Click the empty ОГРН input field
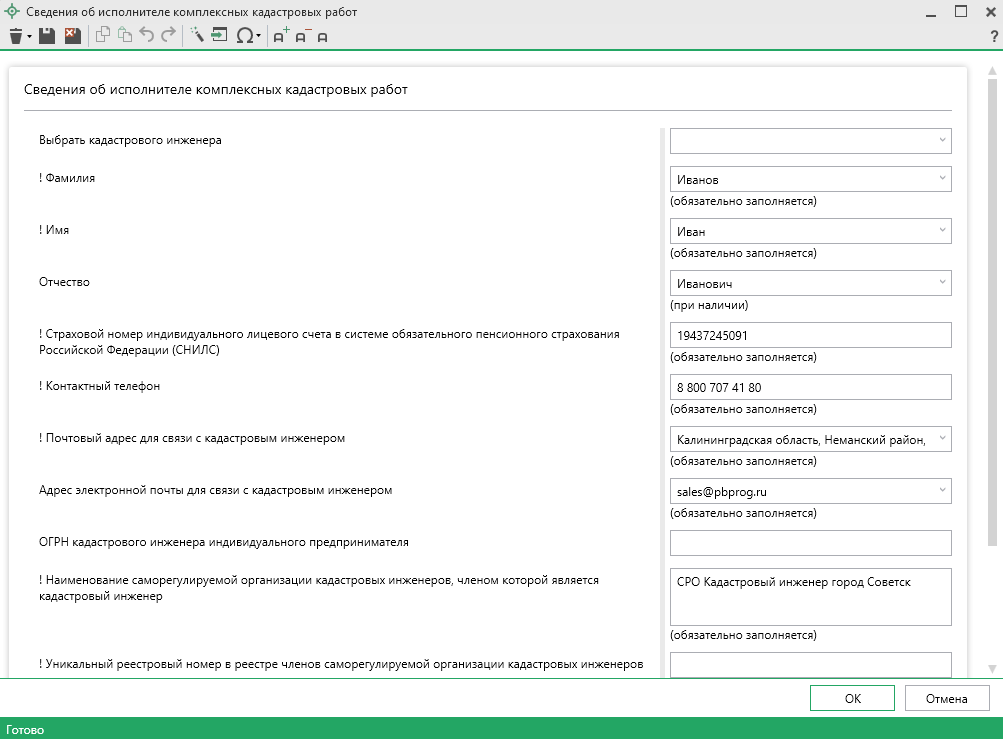Image resolution: width=1003 pixels, height=739 pixels. tap(809, 543)
